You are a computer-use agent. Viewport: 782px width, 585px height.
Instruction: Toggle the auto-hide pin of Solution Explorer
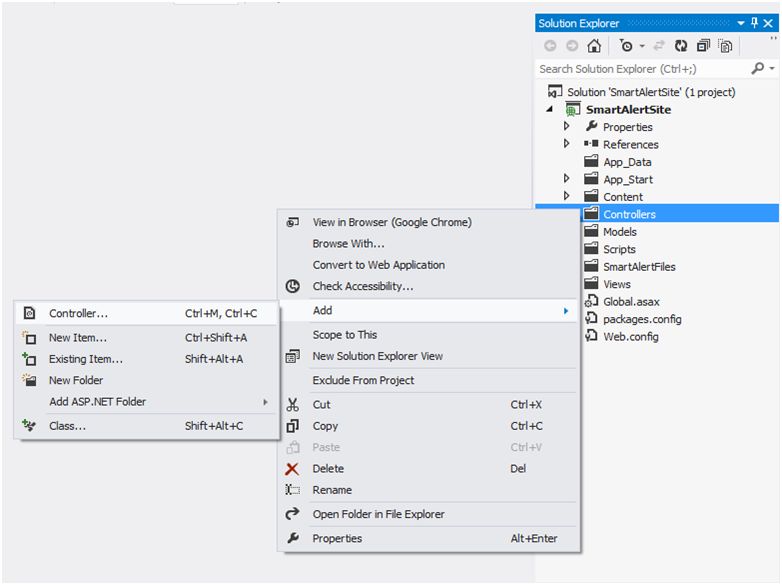click(x=754, y=23)
